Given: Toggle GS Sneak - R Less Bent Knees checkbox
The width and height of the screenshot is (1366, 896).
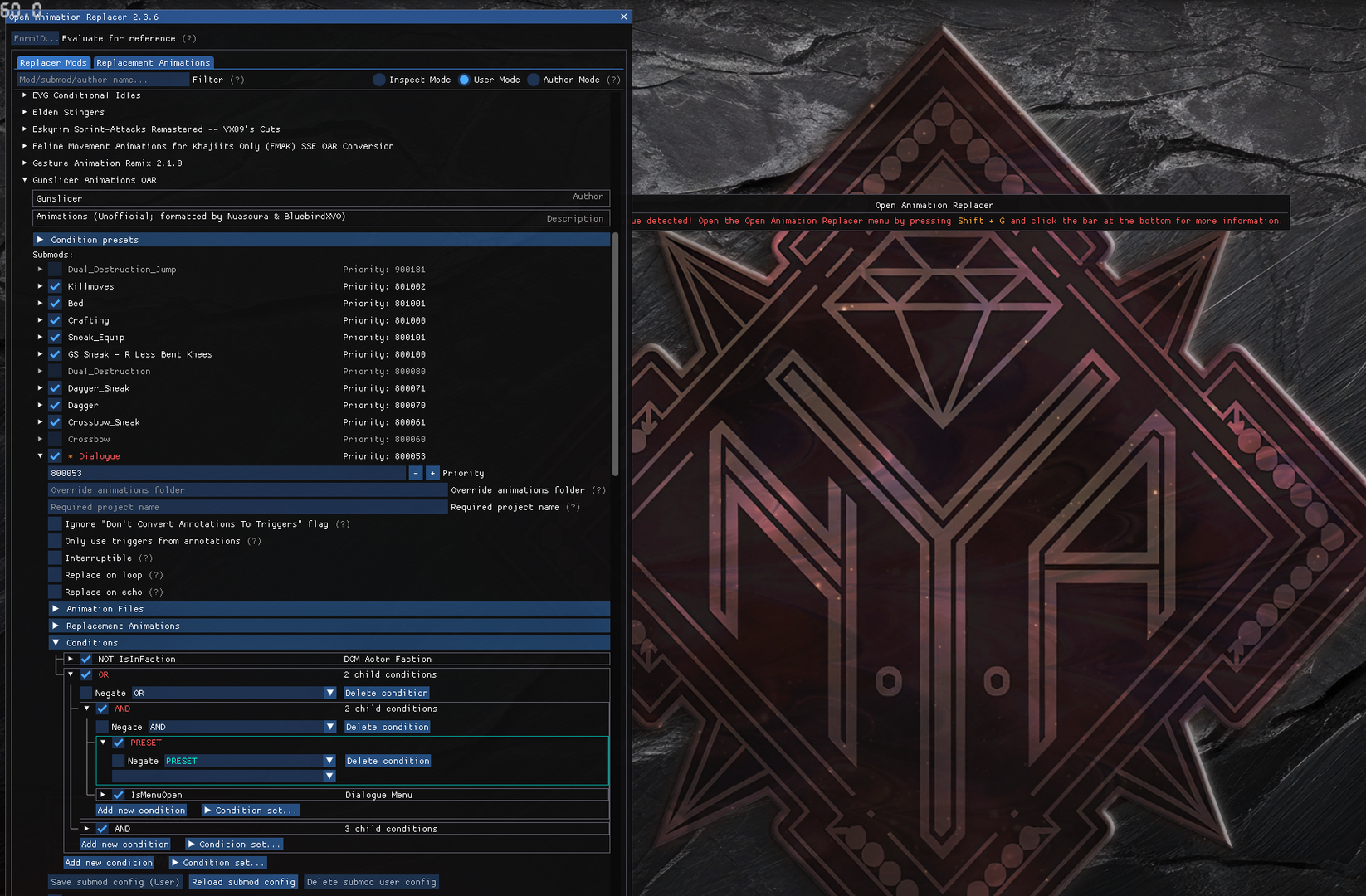Looking at the screenshot, I should 55,354.
